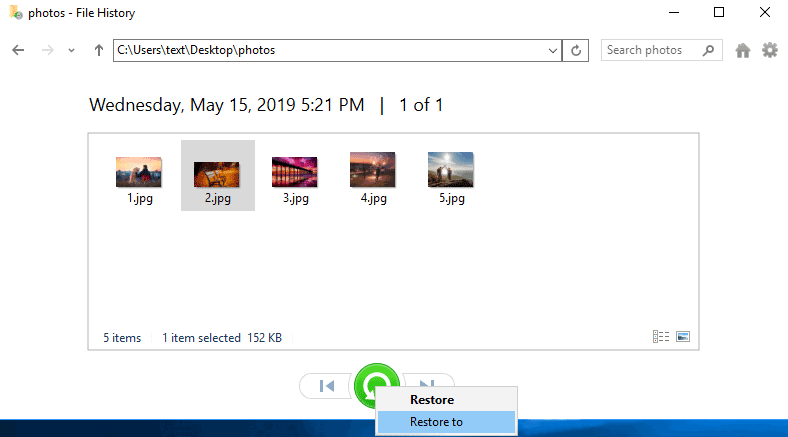Refresh the photos folder view
The image size is (788, 437).
[577, 50]
